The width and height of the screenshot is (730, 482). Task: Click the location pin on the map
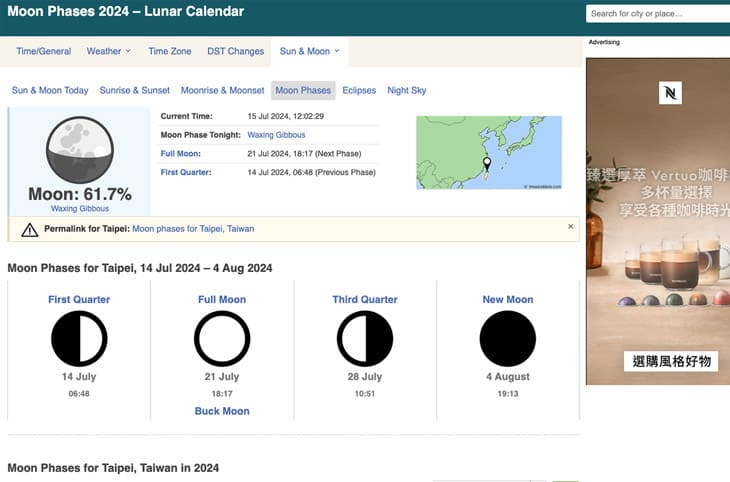pyautogui.click(x=487, y=163)
